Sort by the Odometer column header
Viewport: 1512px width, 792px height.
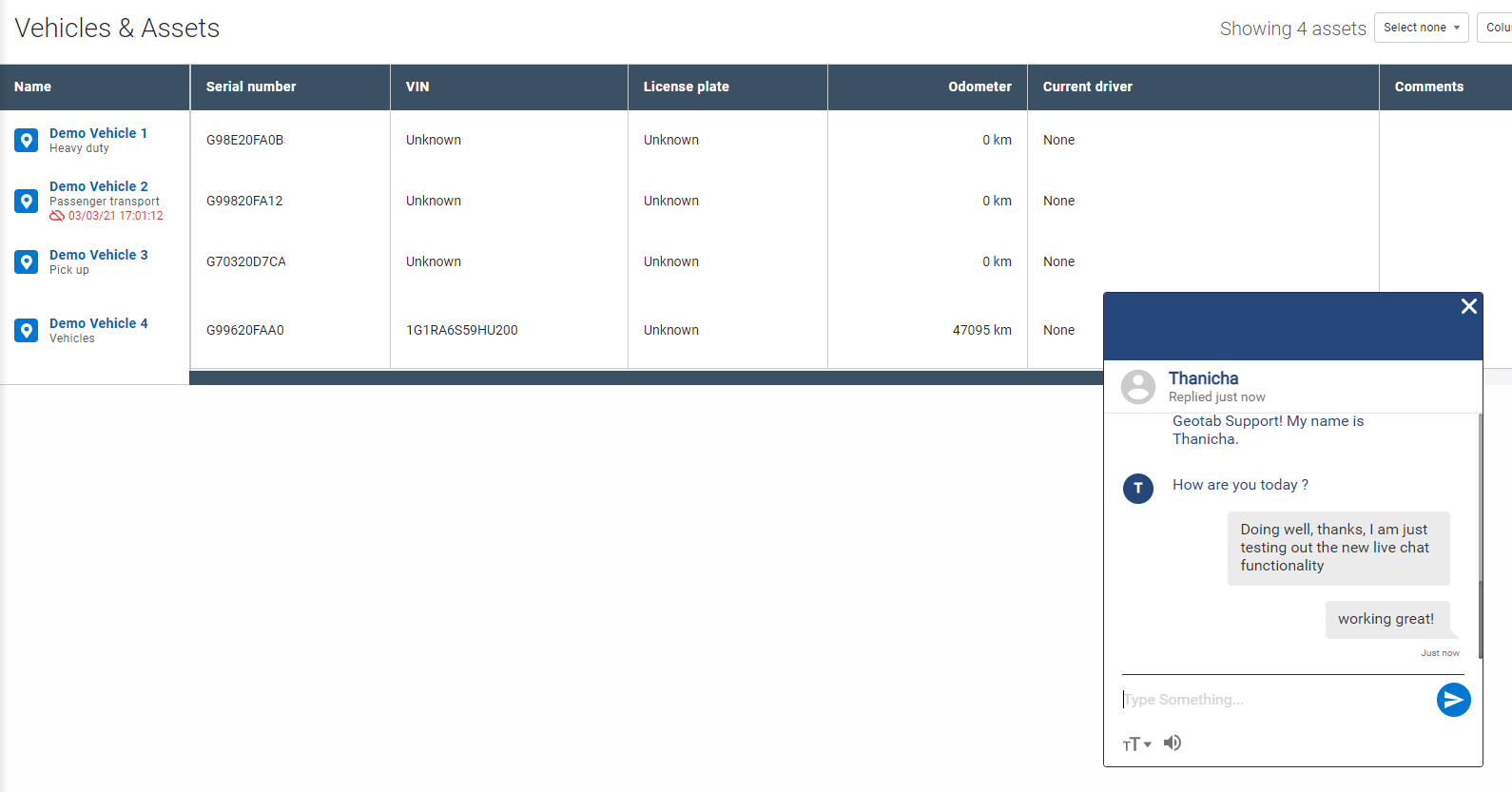tap(979, 87)
